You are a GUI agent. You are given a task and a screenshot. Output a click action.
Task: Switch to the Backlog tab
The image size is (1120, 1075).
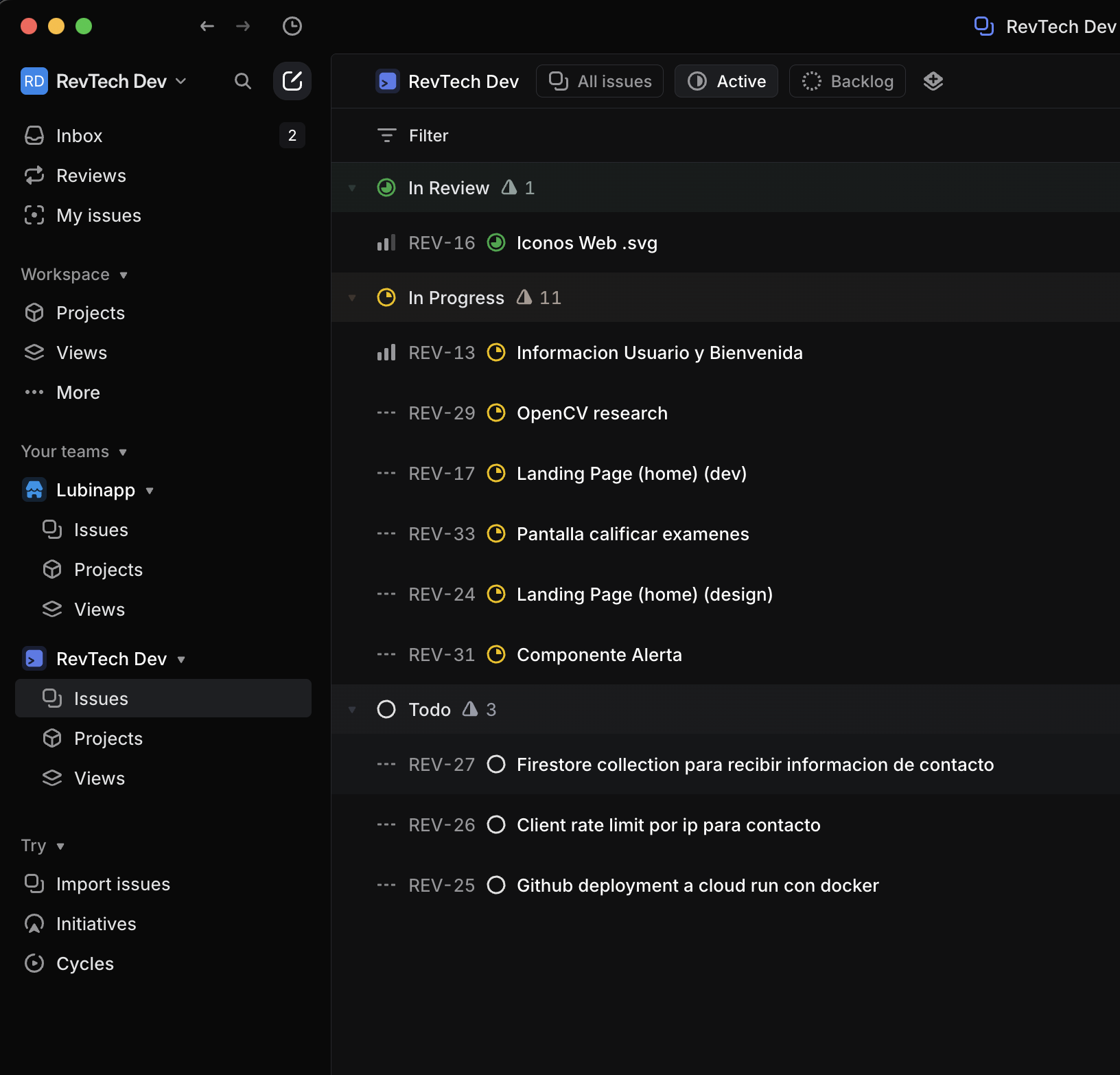[848, 81]
